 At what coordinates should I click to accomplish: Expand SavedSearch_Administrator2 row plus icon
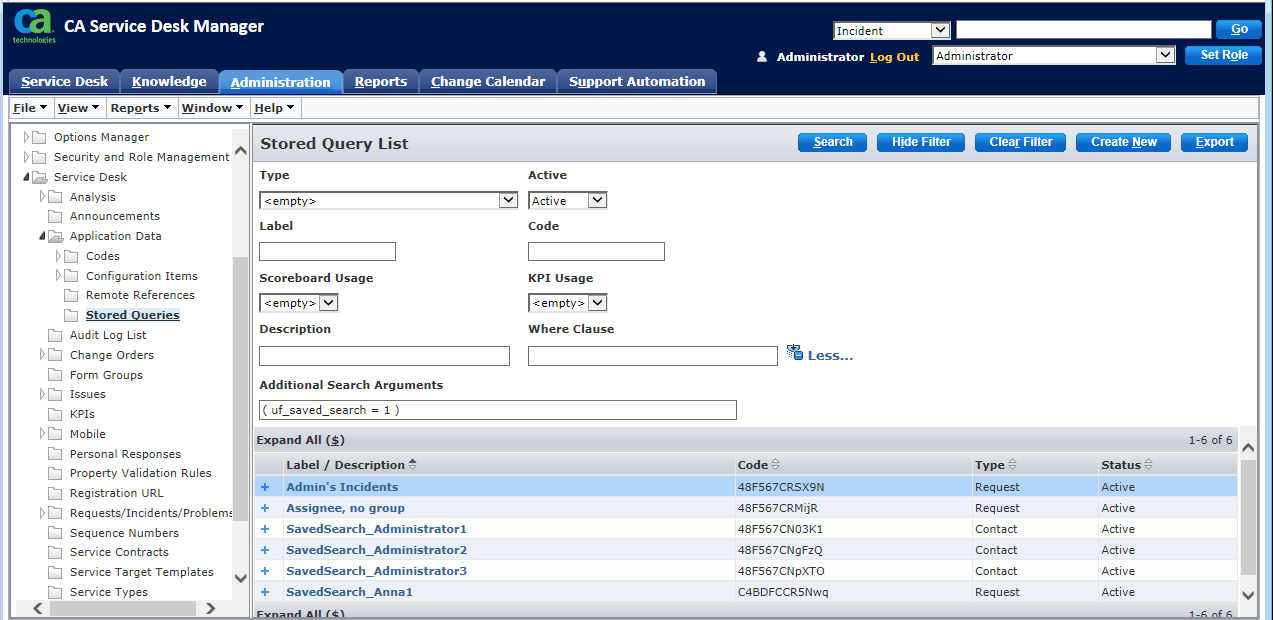[265, 550]
